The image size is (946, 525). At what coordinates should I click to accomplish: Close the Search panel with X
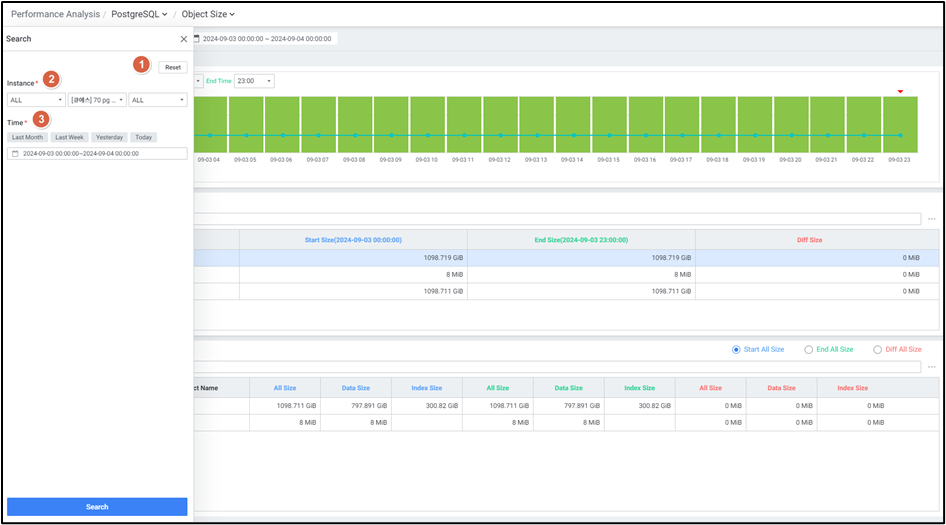(x=183, y=39)
